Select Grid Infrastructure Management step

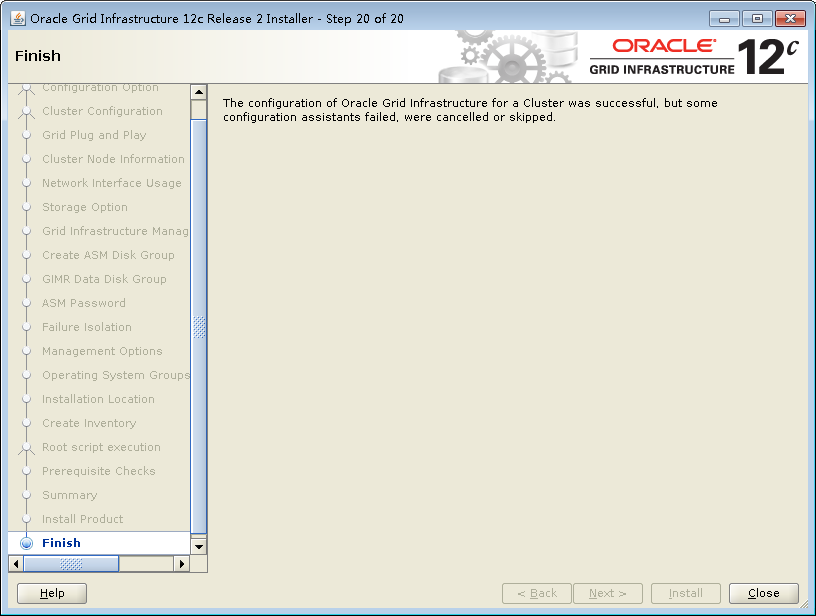click(x=116, y=231)
